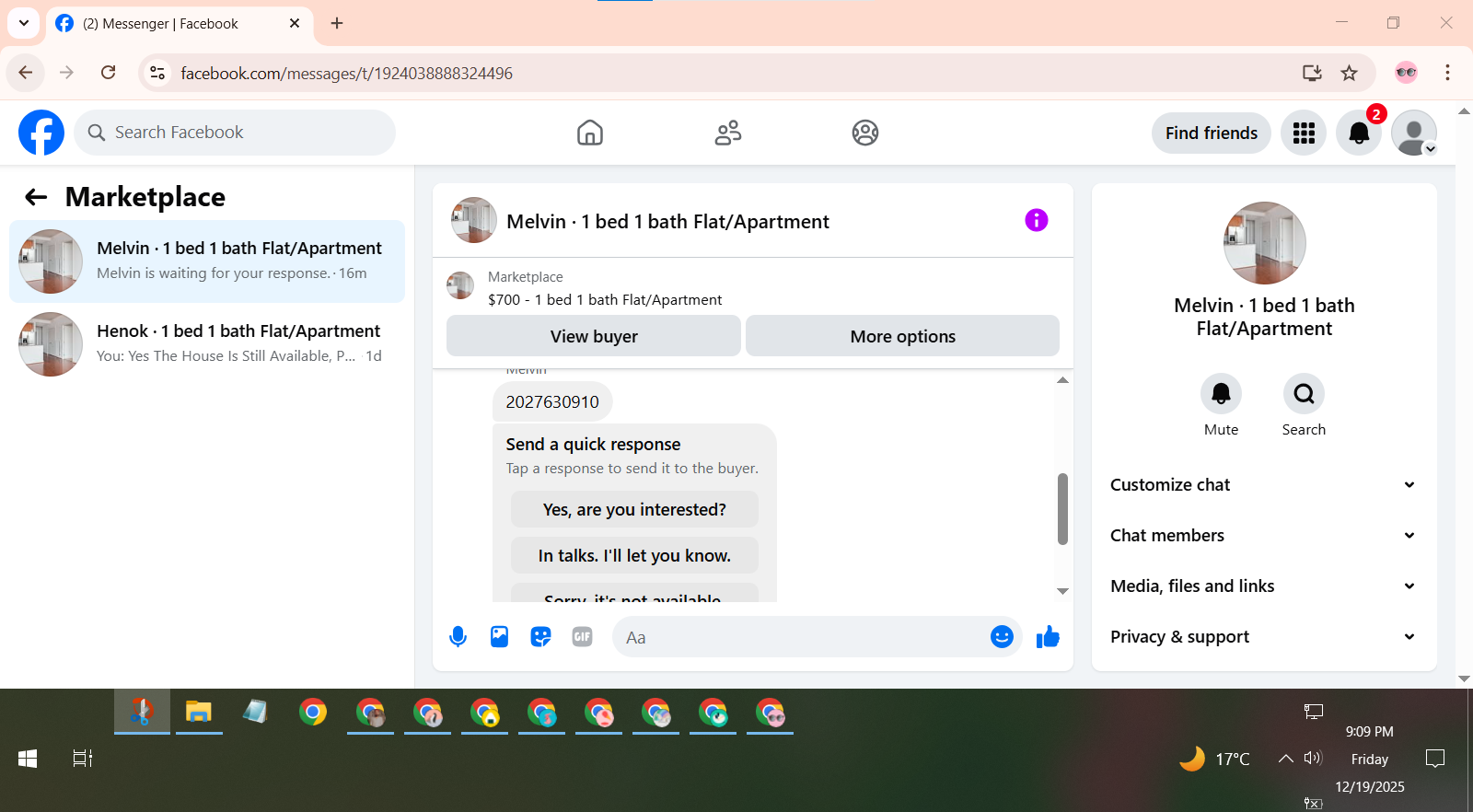The height and width of the screenshot is (812, 1473).
Task: Send a voice clip with microphone icon
Action: tap(458, 637)
